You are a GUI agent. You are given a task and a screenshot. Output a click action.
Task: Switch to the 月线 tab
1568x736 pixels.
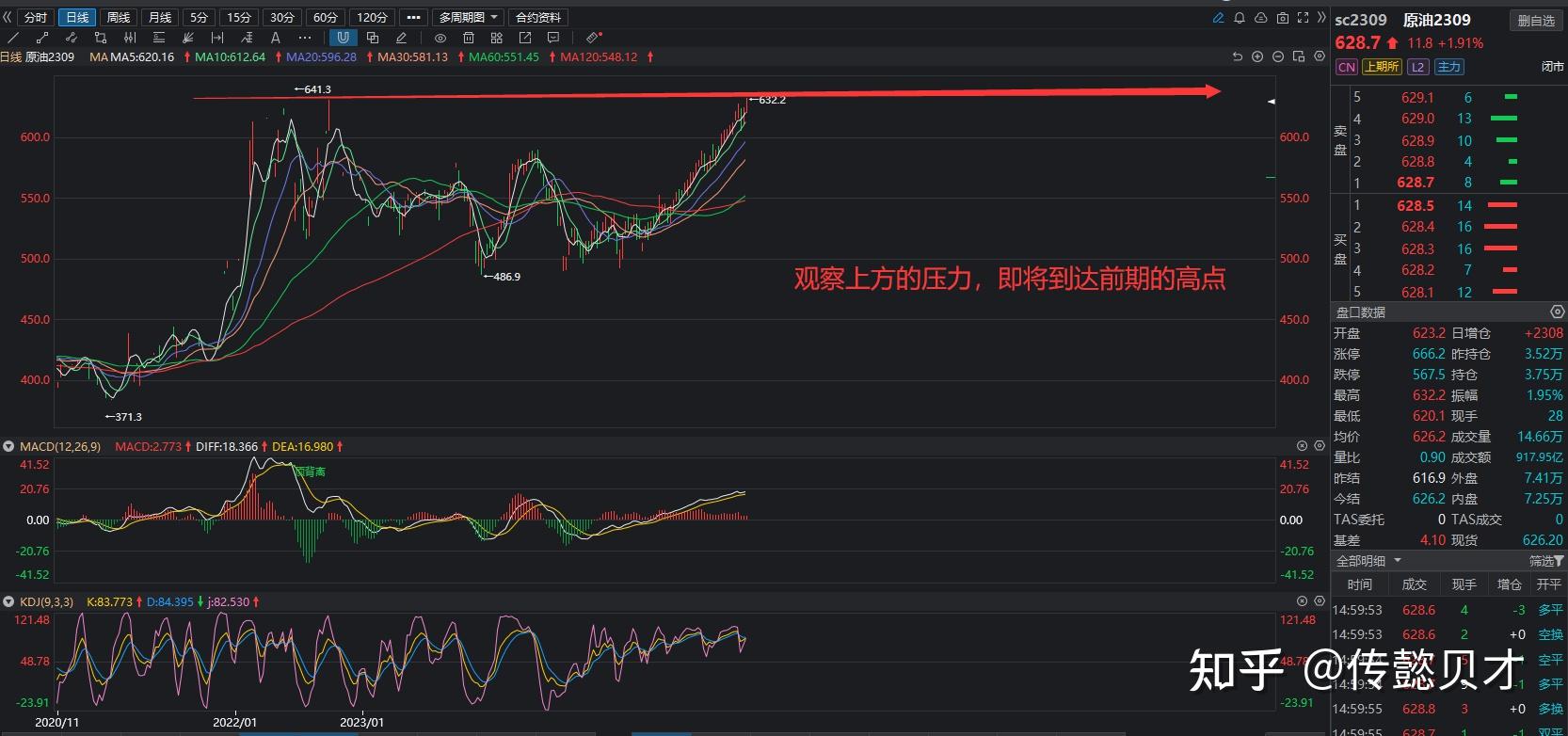pyautogui.click(x=160, y=18)
